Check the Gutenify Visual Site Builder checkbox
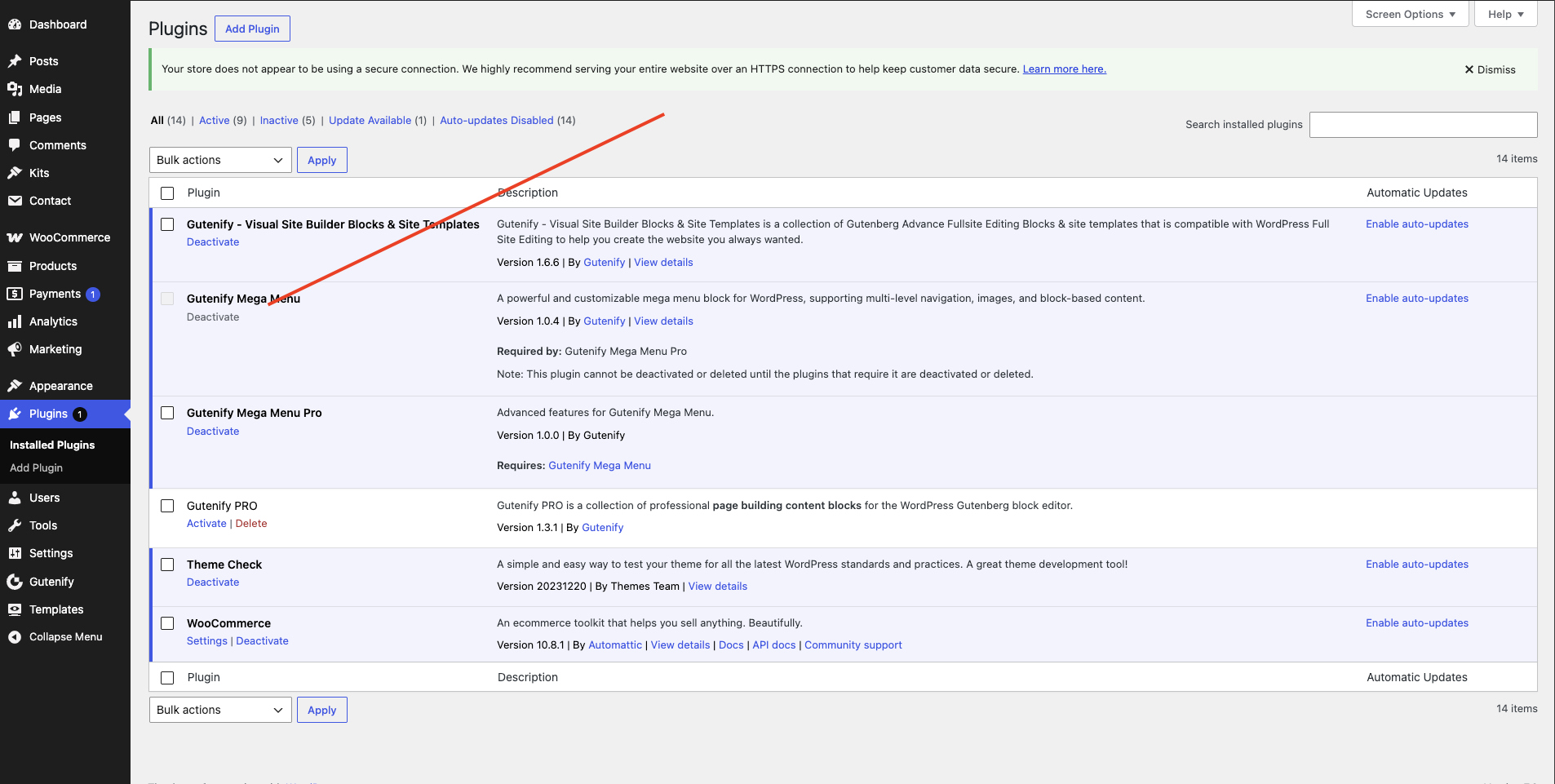The width and height of the screenshot is (1555, 784). coord(167,224)
